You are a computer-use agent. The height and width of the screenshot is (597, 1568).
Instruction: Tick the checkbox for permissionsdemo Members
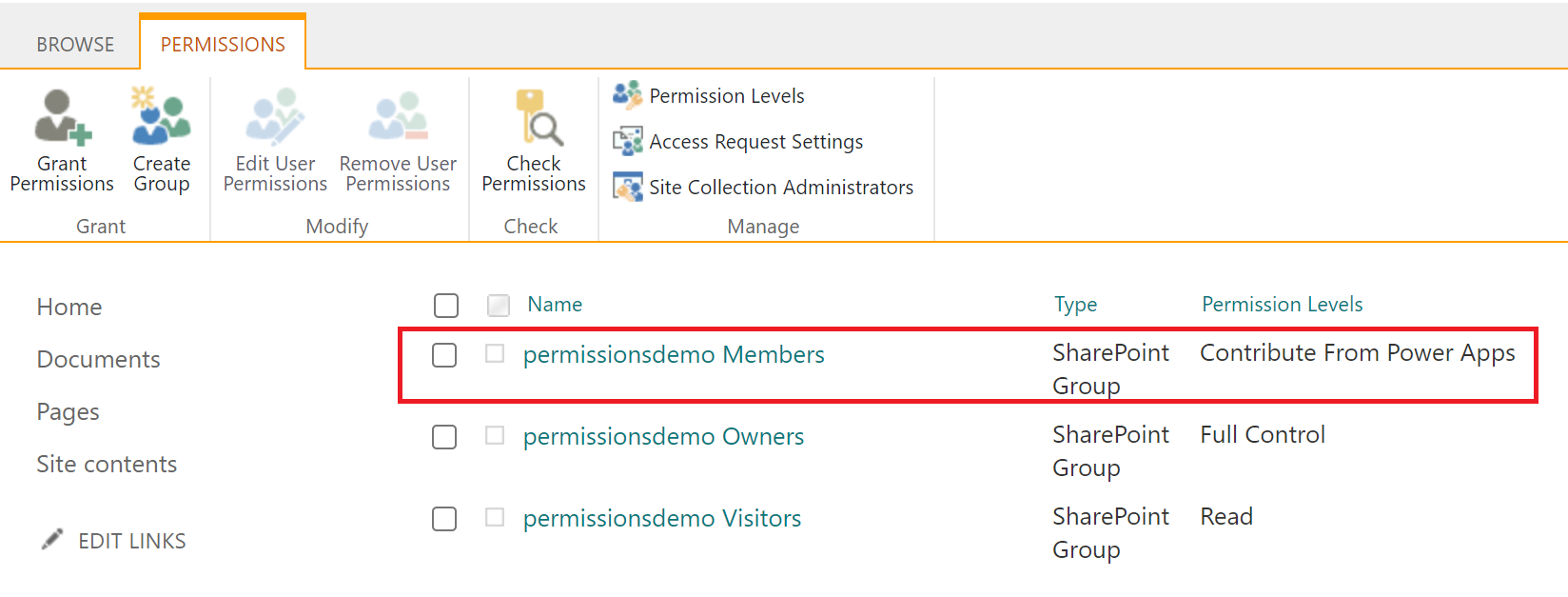coord(444,355)
